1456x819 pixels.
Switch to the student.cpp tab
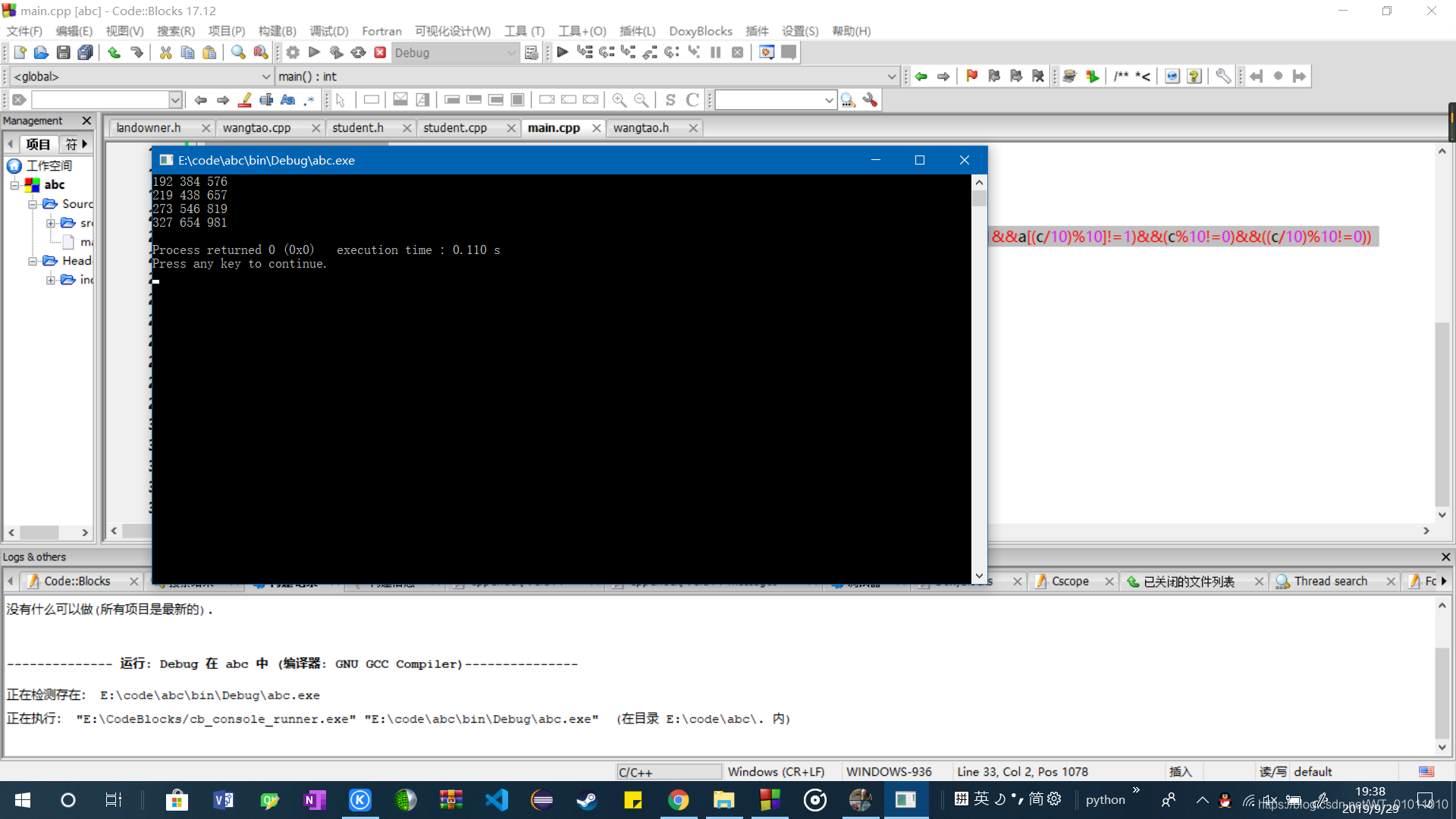click(x=453, y=127)
